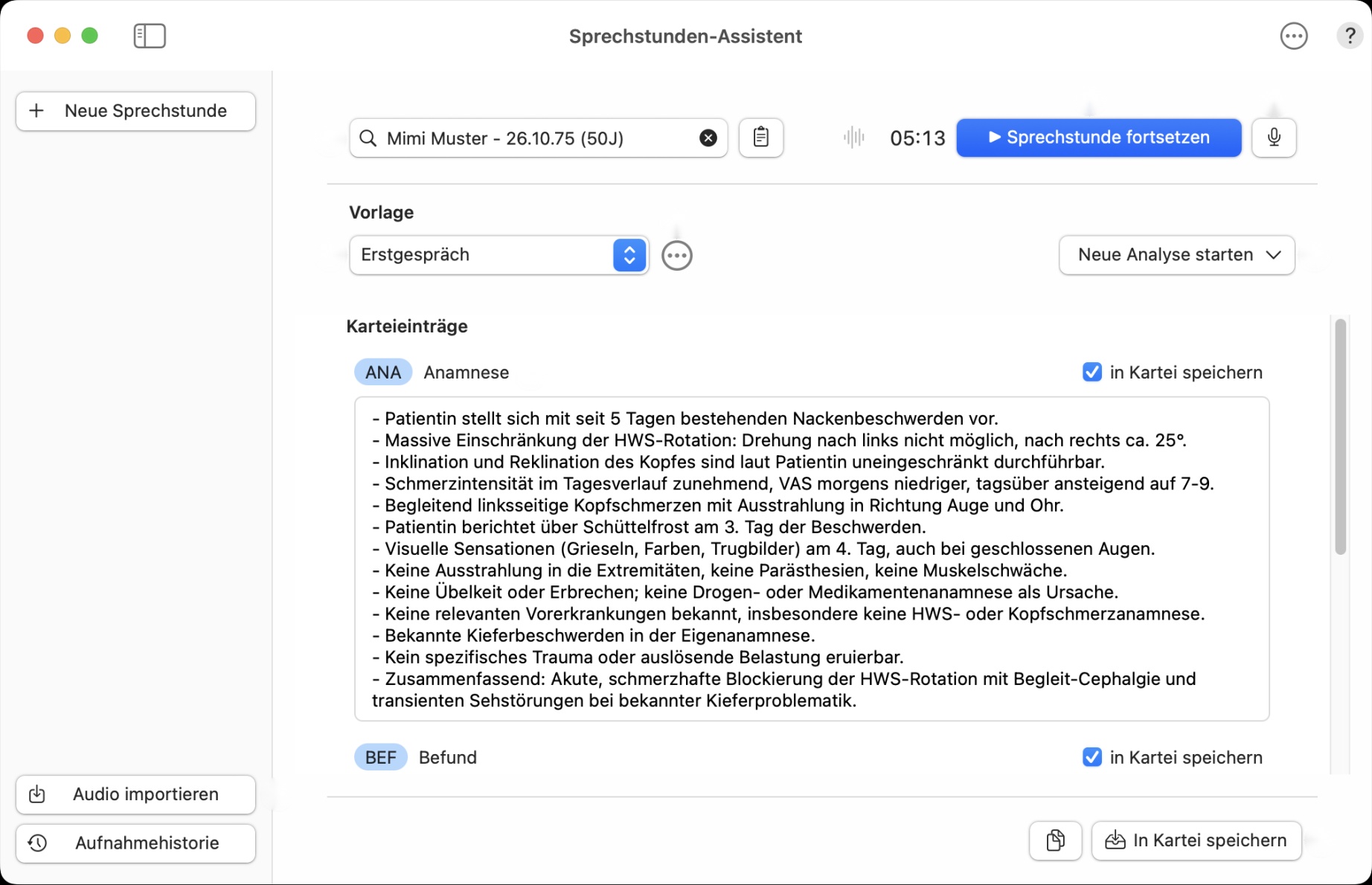1372x885 pixels.
Task: Click the patient search field Mimi Muster
Action: 538,138
